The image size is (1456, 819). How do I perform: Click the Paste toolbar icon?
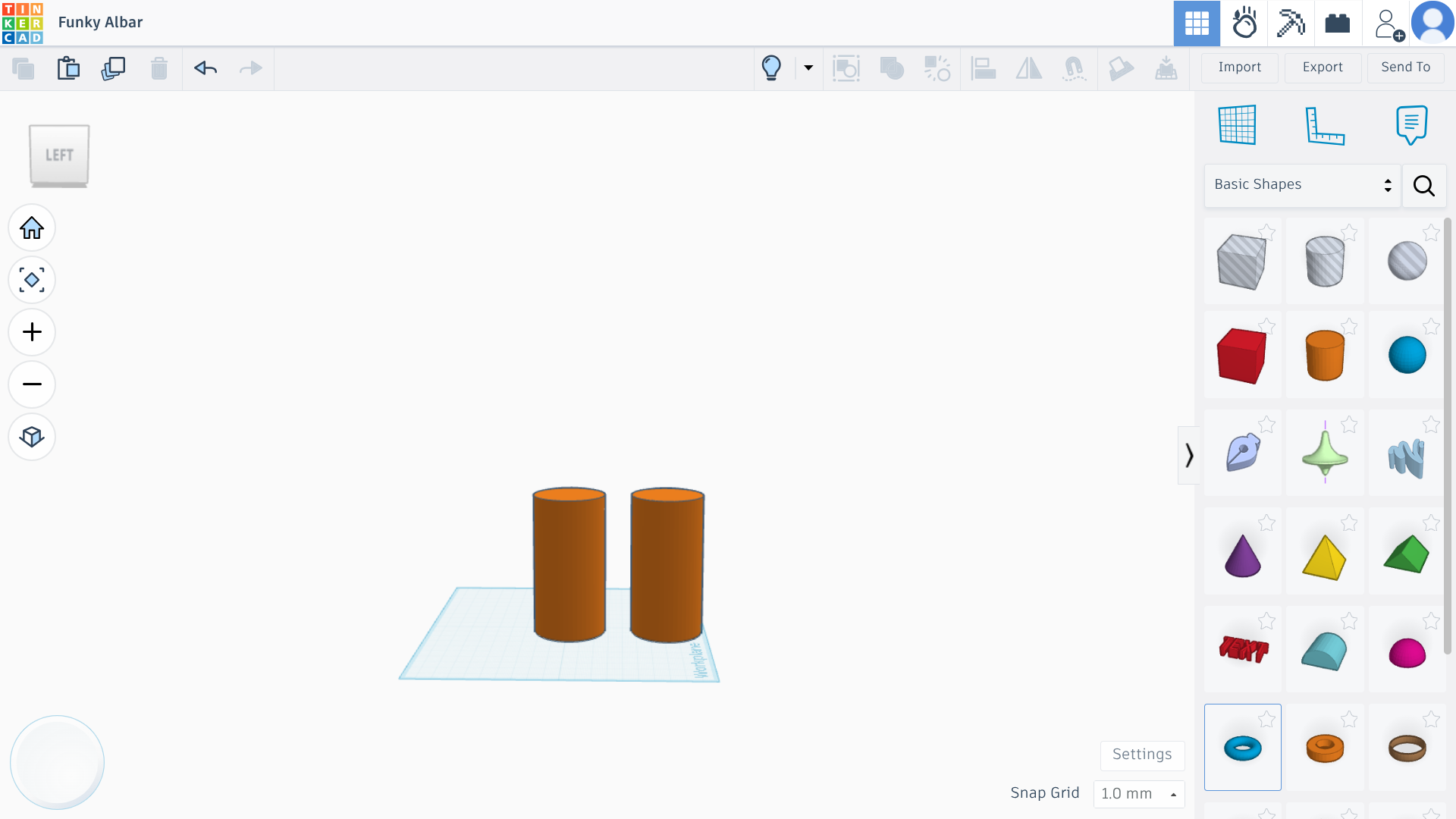click(x=68, y=68)
